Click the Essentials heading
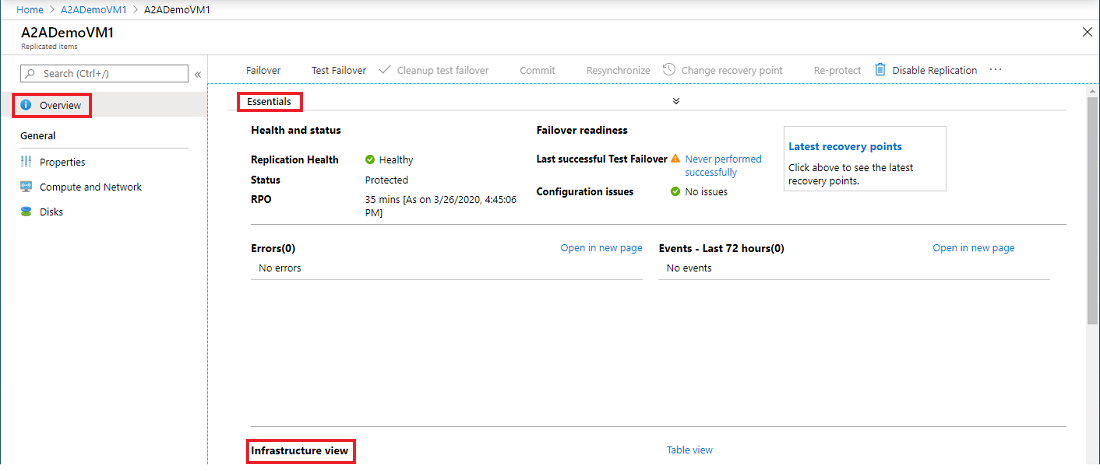This screenshot has height=471, width=1100. click(x=269, y=102)
